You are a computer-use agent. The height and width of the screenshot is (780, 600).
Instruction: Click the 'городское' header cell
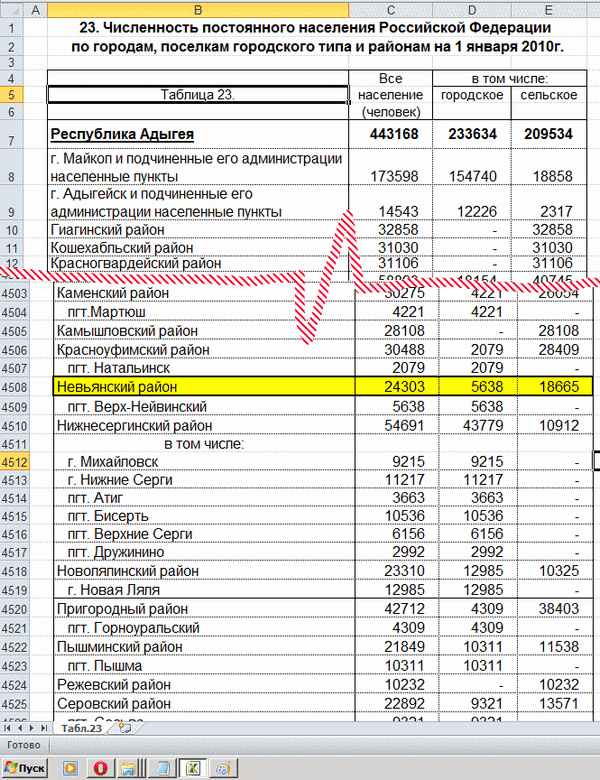click(472, 95)
